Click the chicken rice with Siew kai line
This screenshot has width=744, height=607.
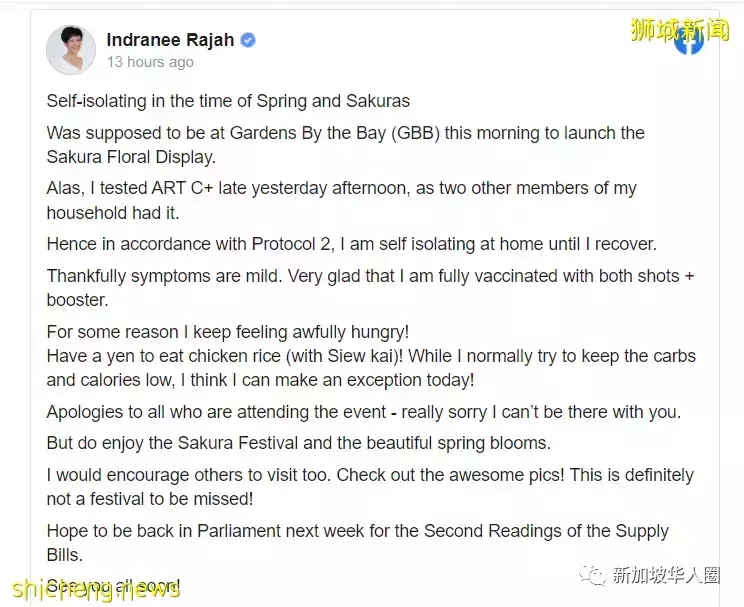pos(371,356)
